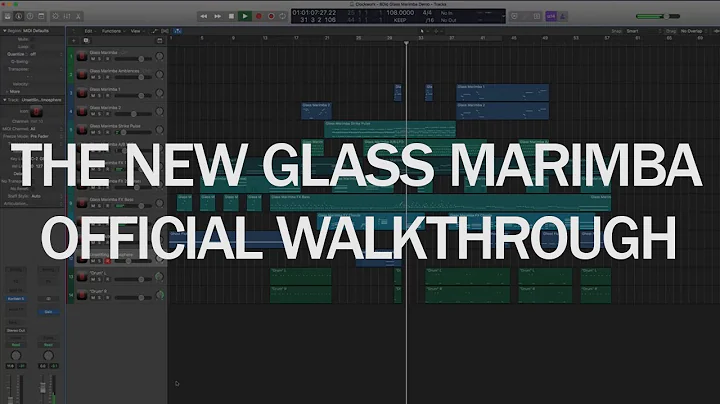Click the Glass Marimba Ambiences pan knob
Viewport: 720px width, 404px height.
159,74
